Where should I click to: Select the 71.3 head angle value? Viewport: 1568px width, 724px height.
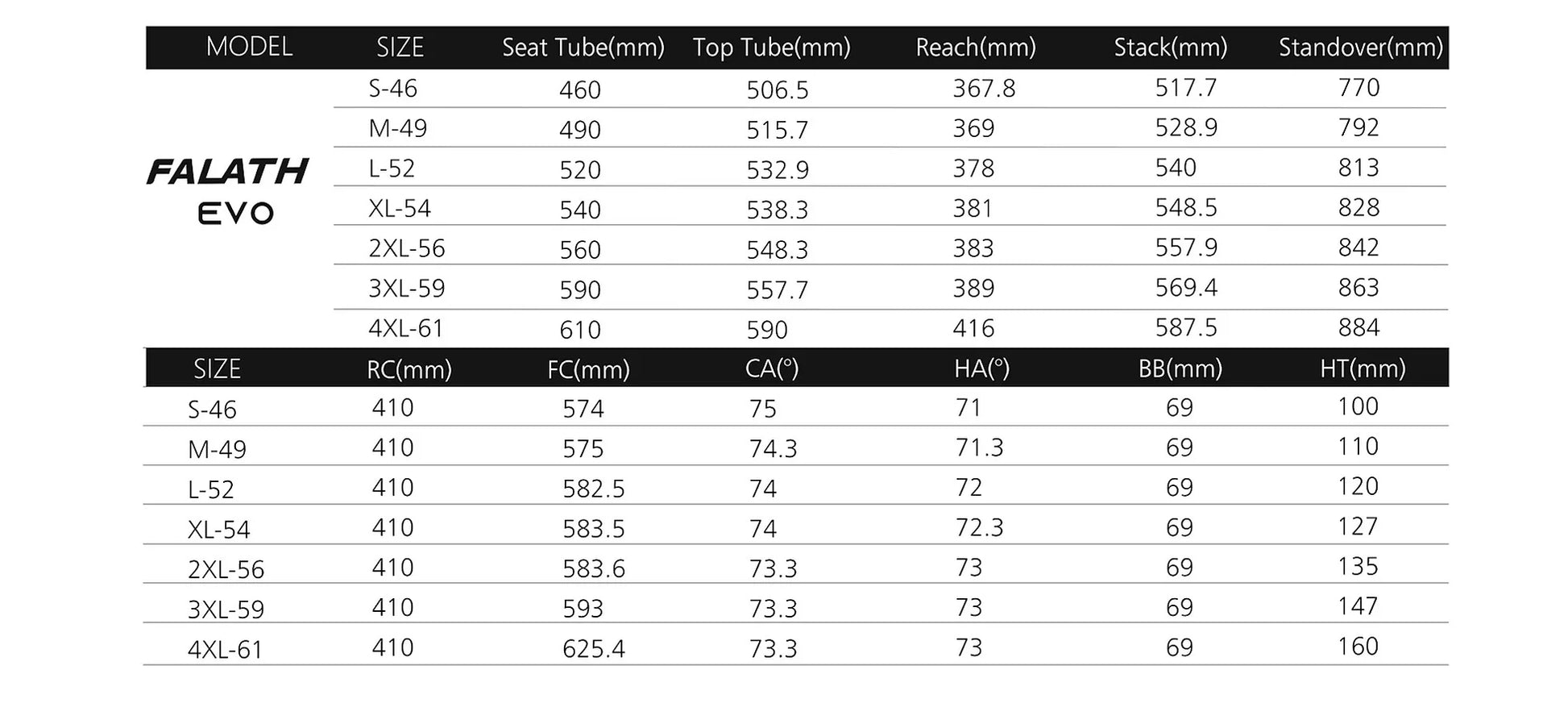coord(979,447)
